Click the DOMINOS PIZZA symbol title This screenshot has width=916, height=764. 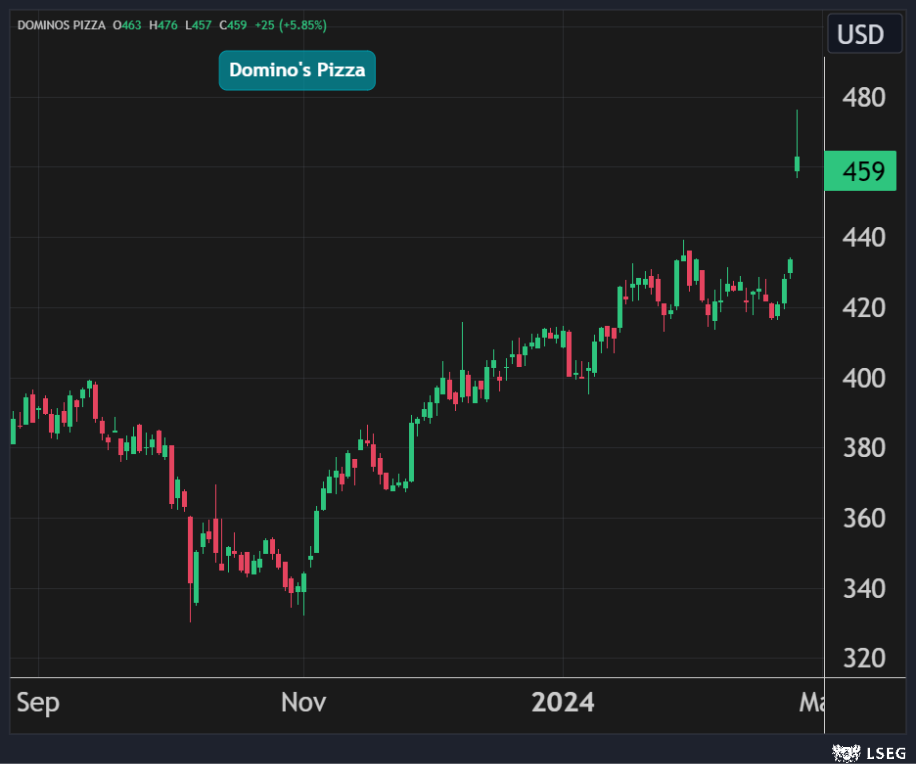click(x=62, y=24)
